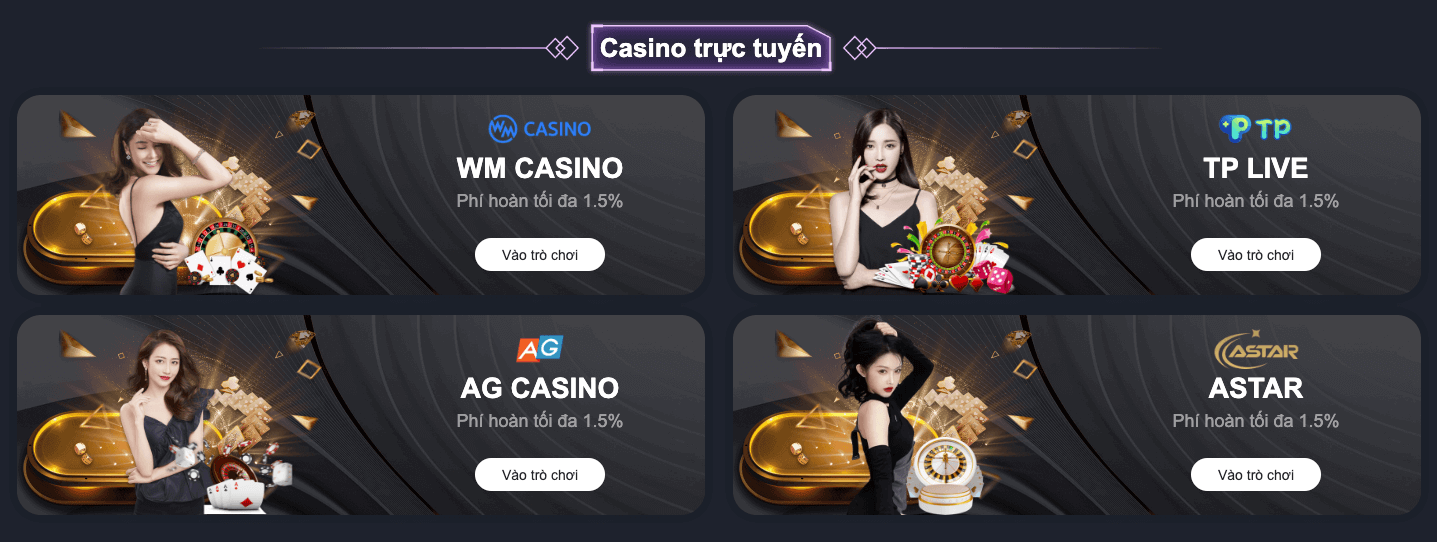Open ASTAR via Vào trò chơi button
This screenshot has height=542, width=1437.
(1256, 475)
